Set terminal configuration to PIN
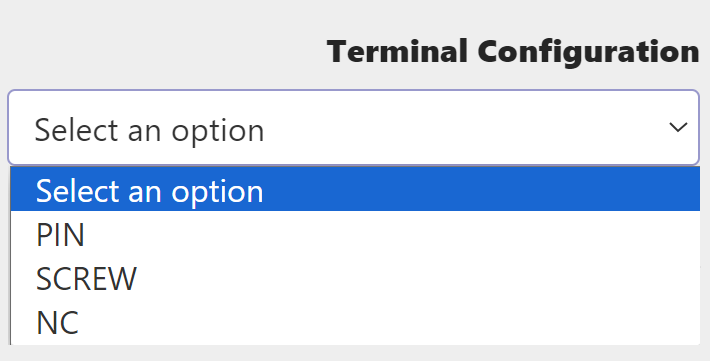710x361 pixels. 355,234
